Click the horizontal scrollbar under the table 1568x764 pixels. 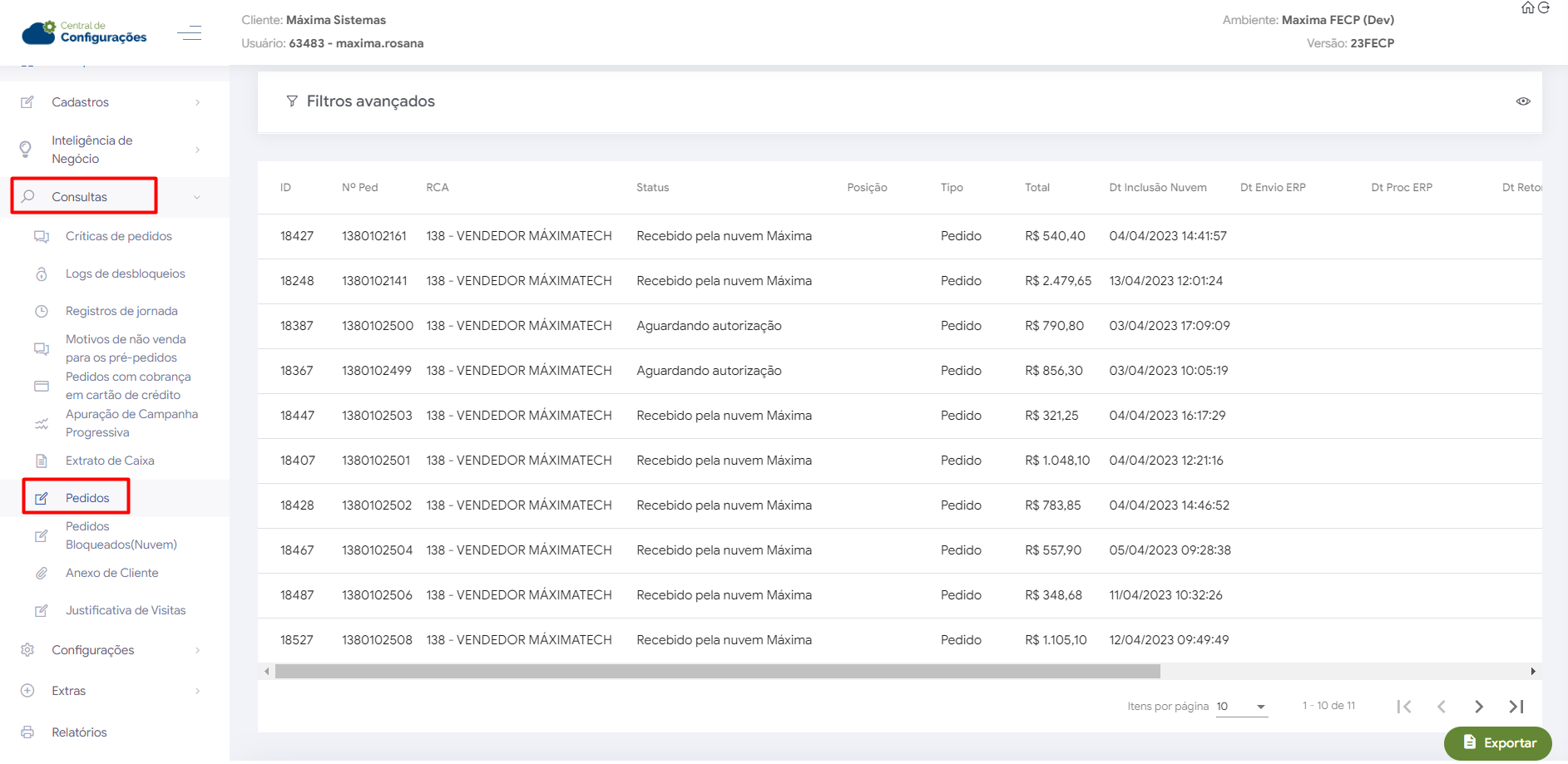(717, 671)
